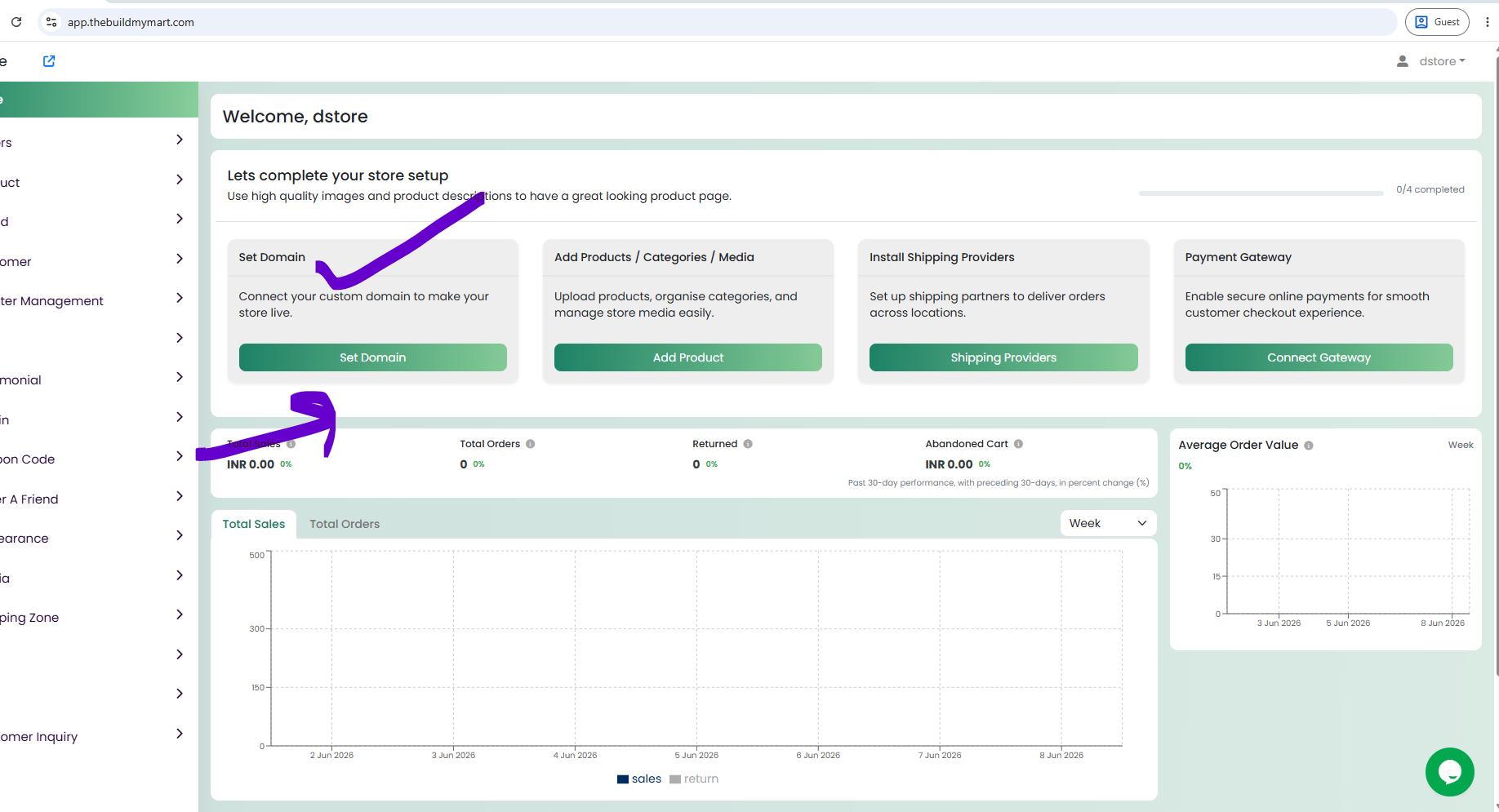Click the '0/4 completed' progress text

tap(1430, 189)
